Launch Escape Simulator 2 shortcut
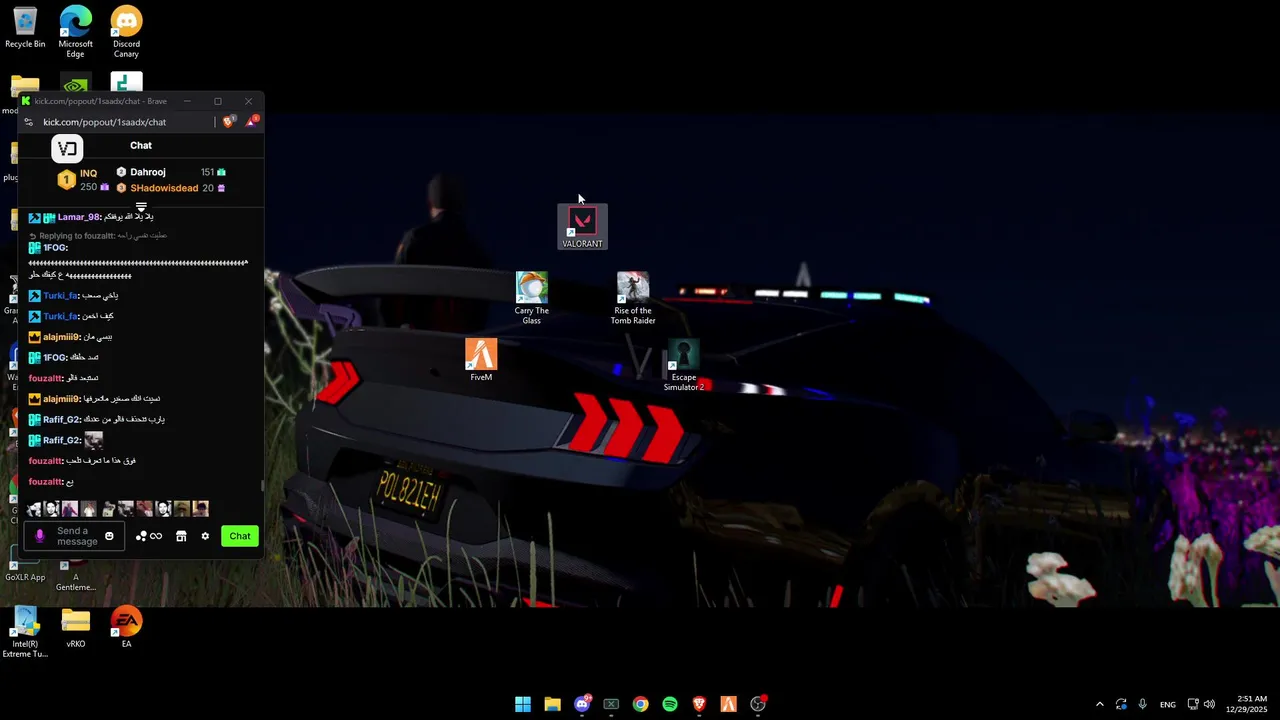This screenshot has height=720, width=1280. coord(683,365)
